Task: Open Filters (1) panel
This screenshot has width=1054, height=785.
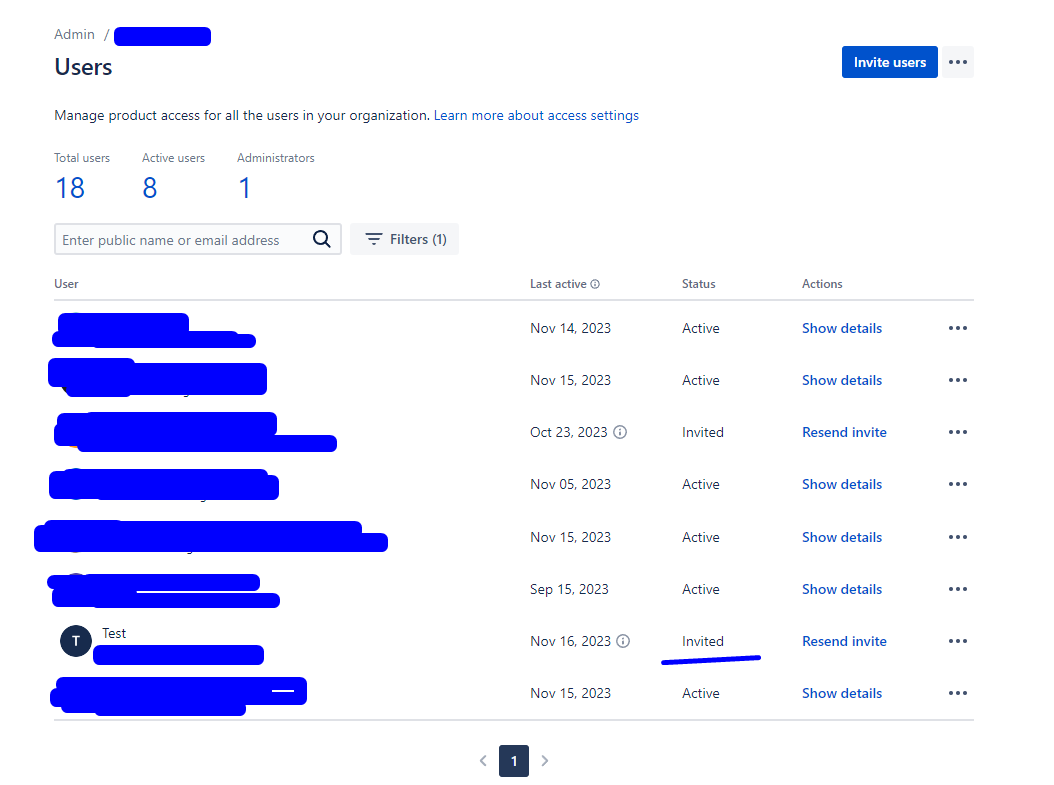Action: (x=405, y=239)
